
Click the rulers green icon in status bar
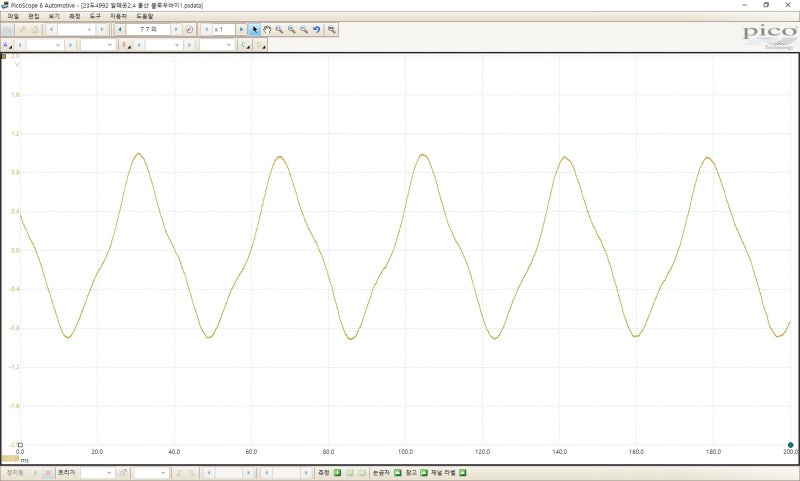click(x=398, y=472)
